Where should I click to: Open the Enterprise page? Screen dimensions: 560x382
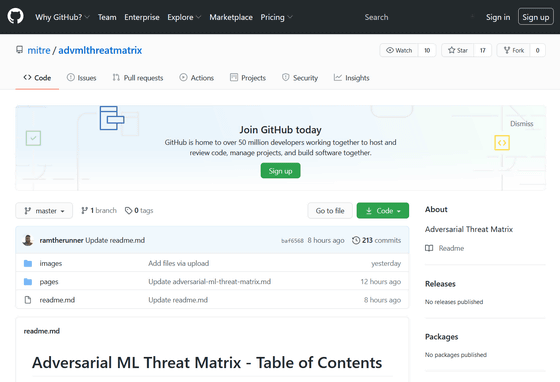[142, 17]
